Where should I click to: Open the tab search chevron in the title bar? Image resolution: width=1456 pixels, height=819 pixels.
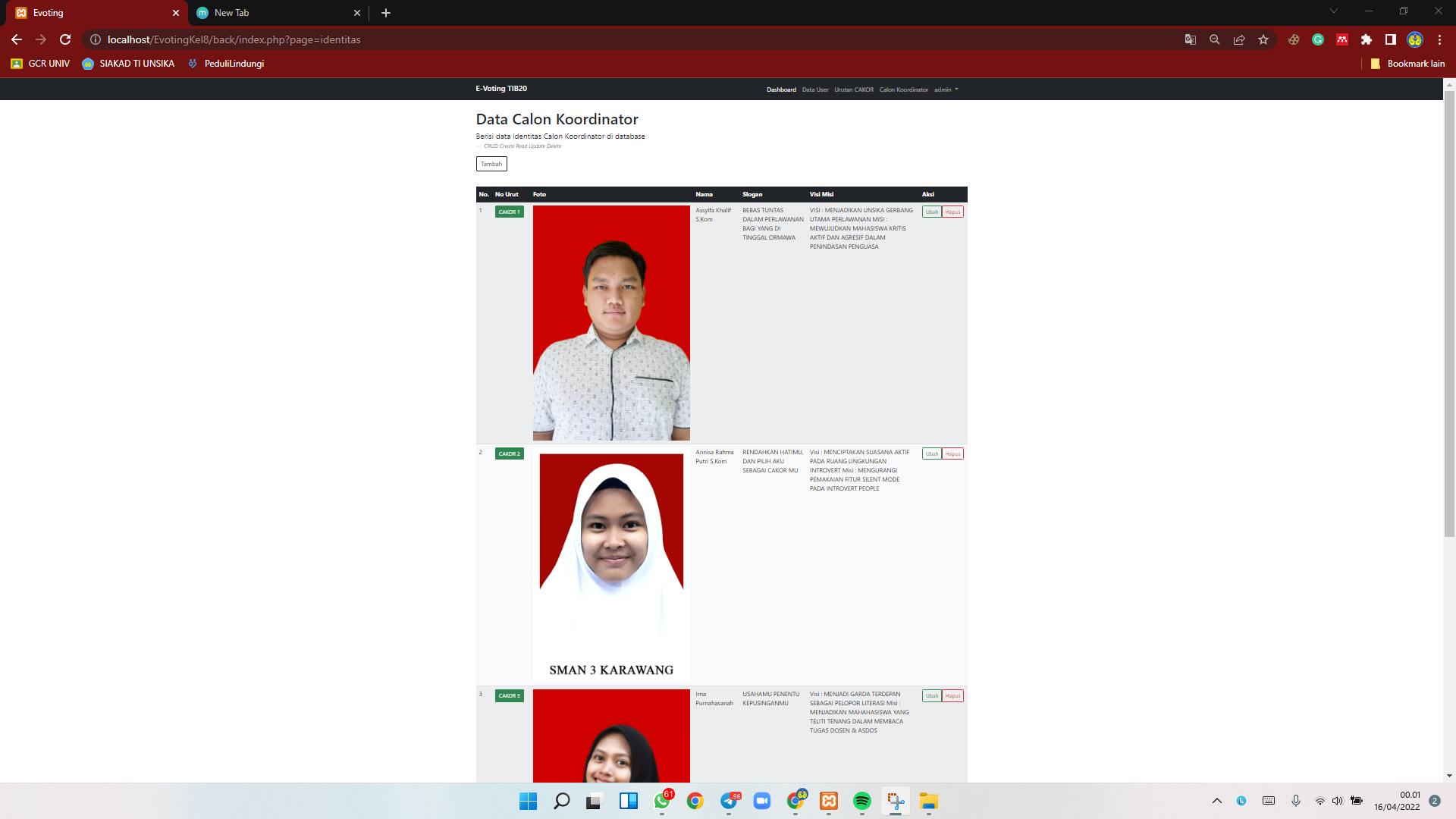pyautogui.click(x=1333, y=11)
